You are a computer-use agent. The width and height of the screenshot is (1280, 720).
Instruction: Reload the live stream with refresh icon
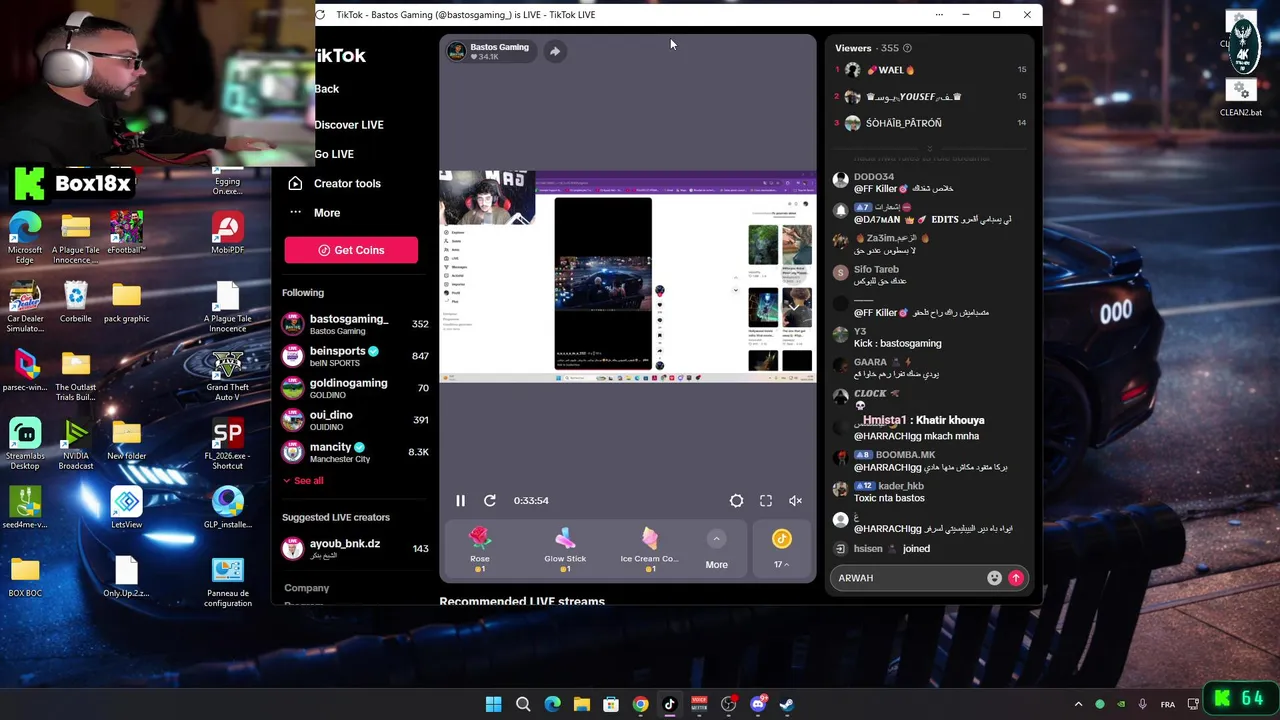point(490,500)
